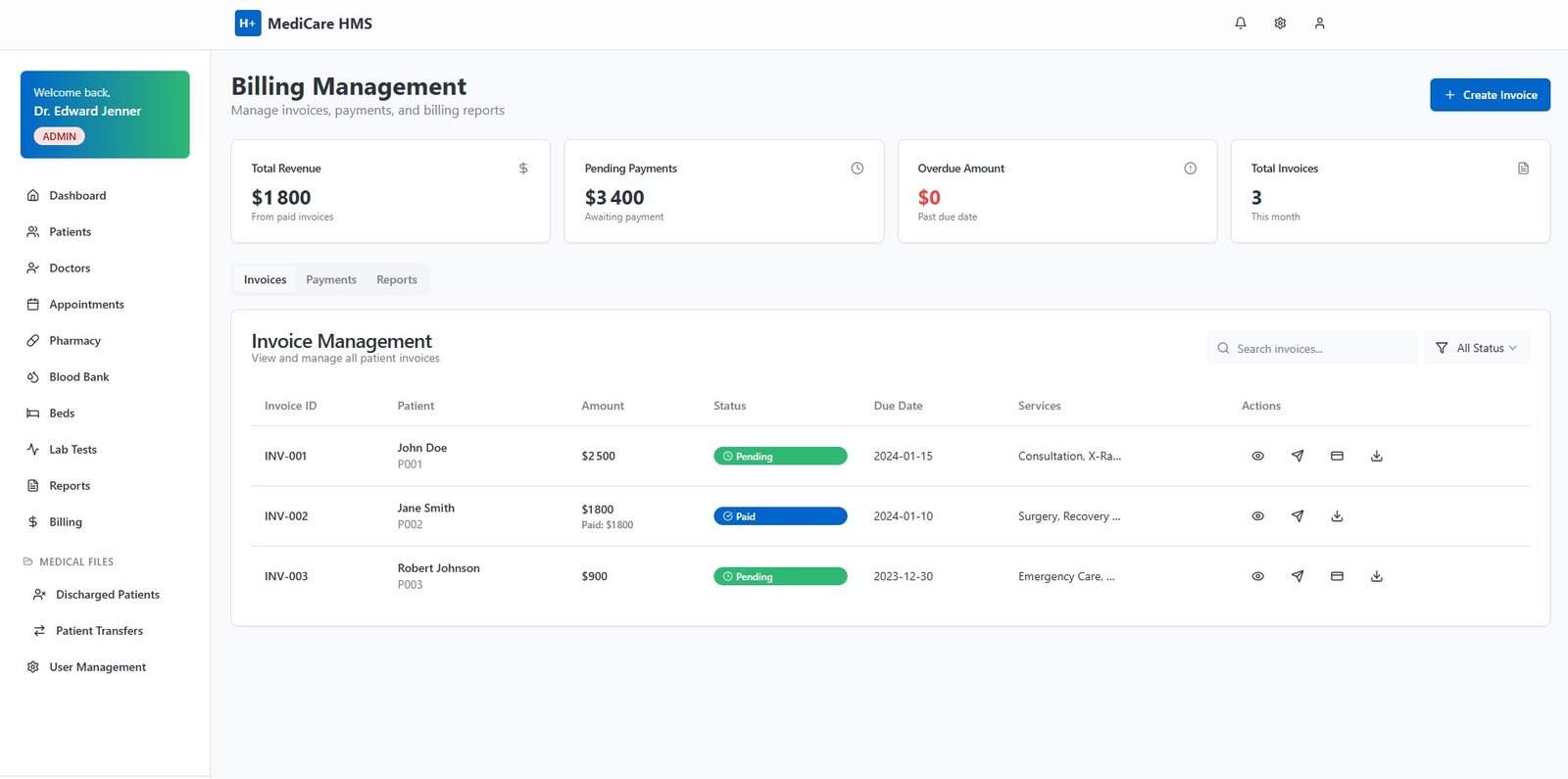Switch to the Reports tab
The height and width of the screenshot is (779, 1568).
[x=397, y=280]
